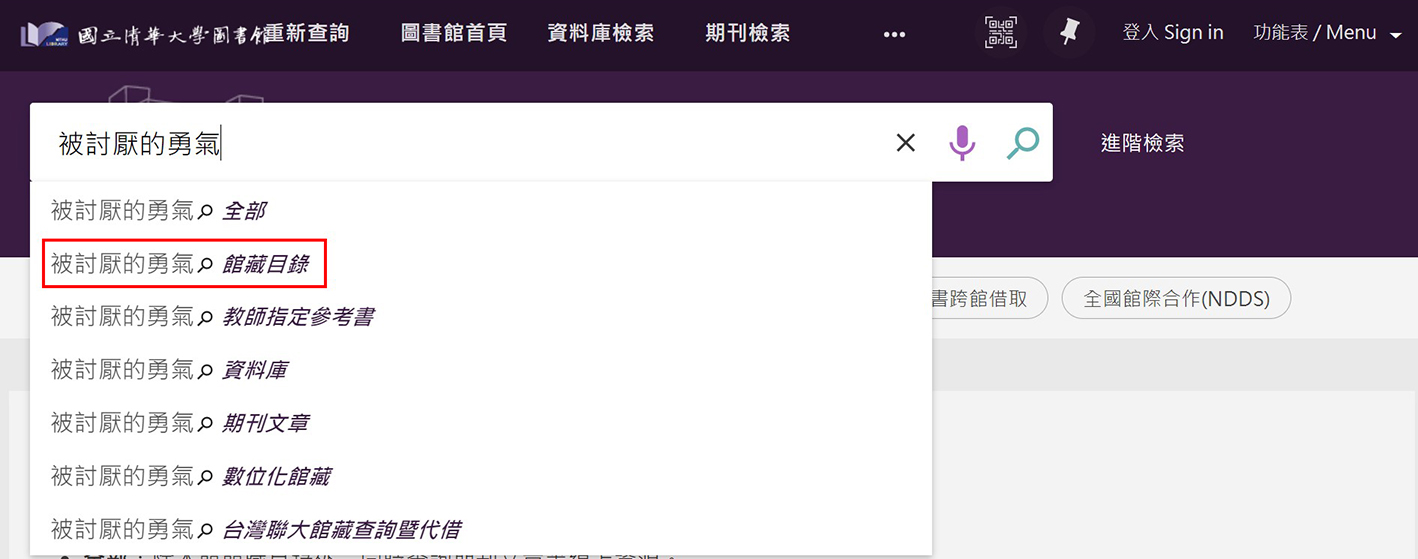The width and height of the screenshot is (1418, 559).
Task: Clear search text with X icon
Action: point(905,143)
